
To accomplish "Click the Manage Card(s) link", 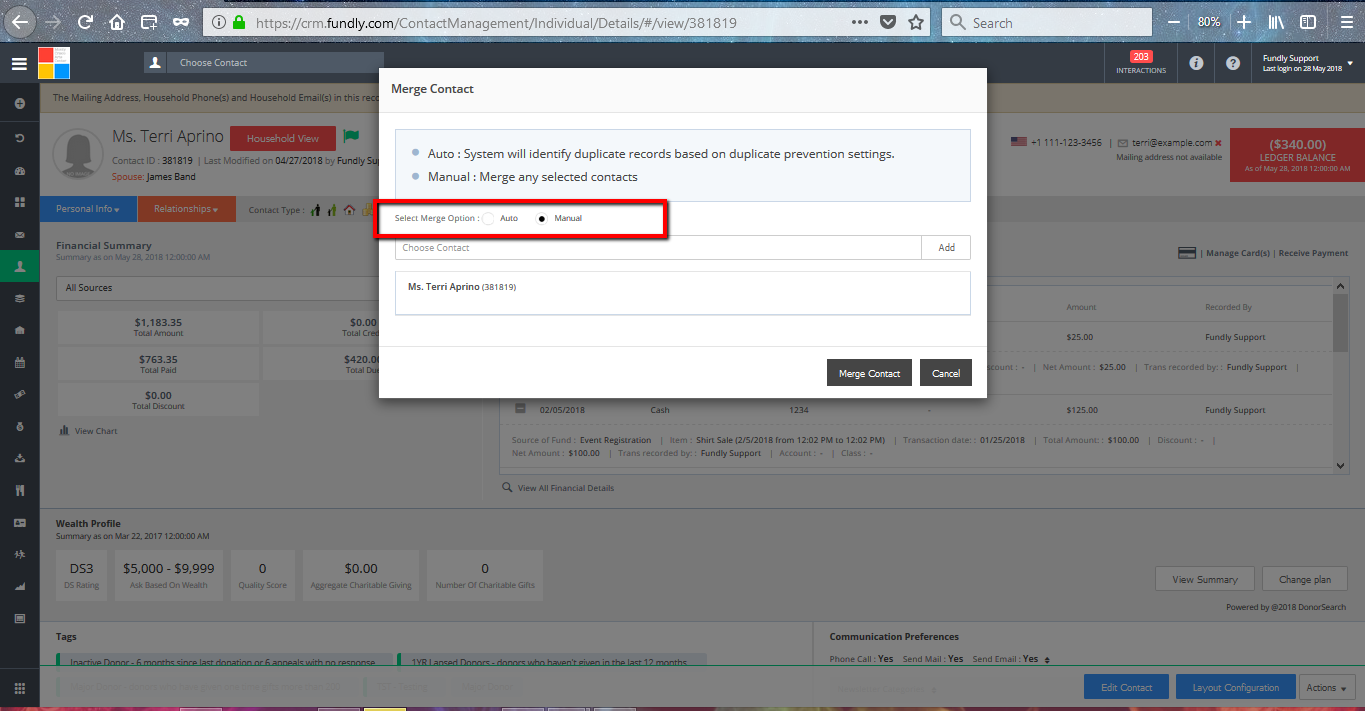I will 1238,253.
